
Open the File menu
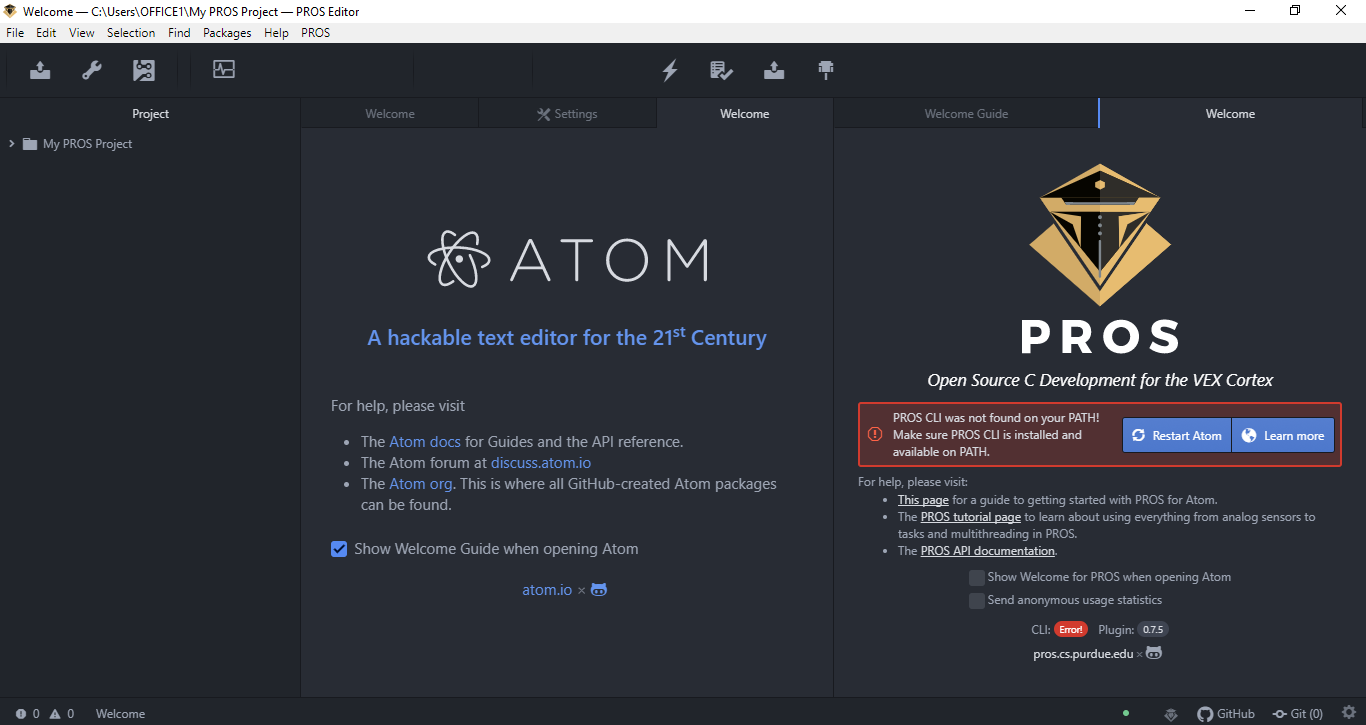(x=15, y=33)
